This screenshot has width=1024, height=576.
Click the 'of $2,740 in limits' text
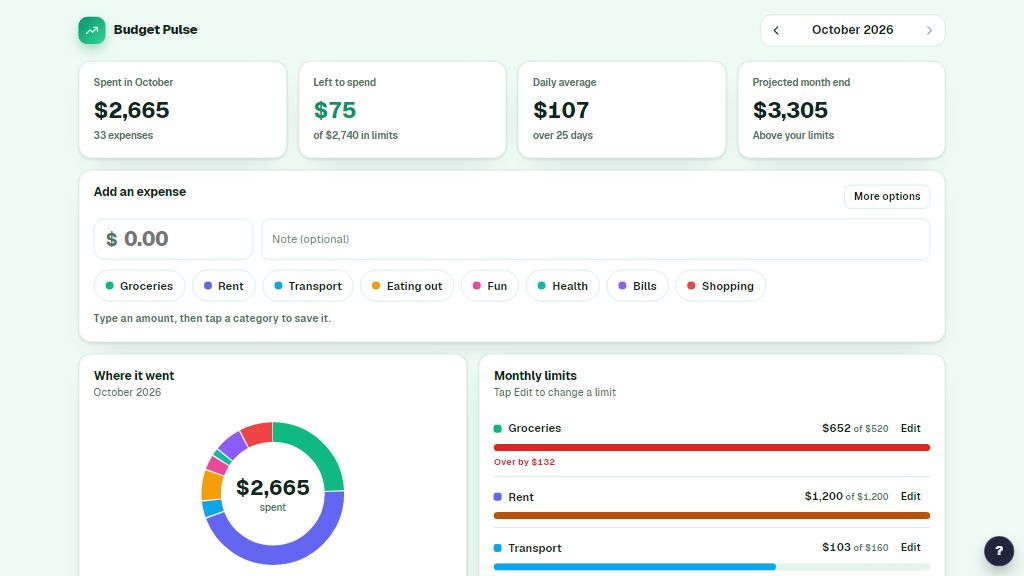pos(355,135)
